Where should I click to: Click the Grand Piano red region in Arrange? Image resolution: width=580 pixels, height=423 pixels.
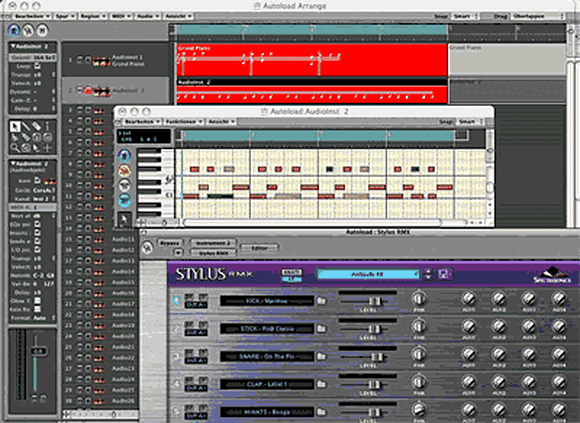[312, 60]
